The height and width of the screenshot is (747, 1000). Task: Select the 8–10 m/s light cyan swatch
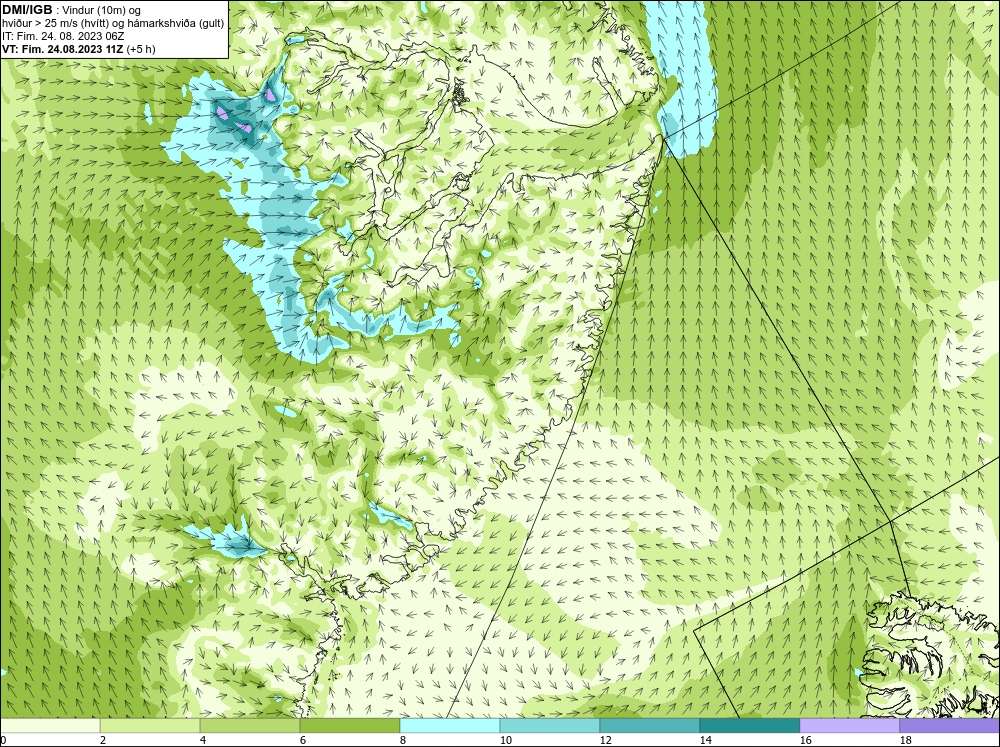point(450,726)
